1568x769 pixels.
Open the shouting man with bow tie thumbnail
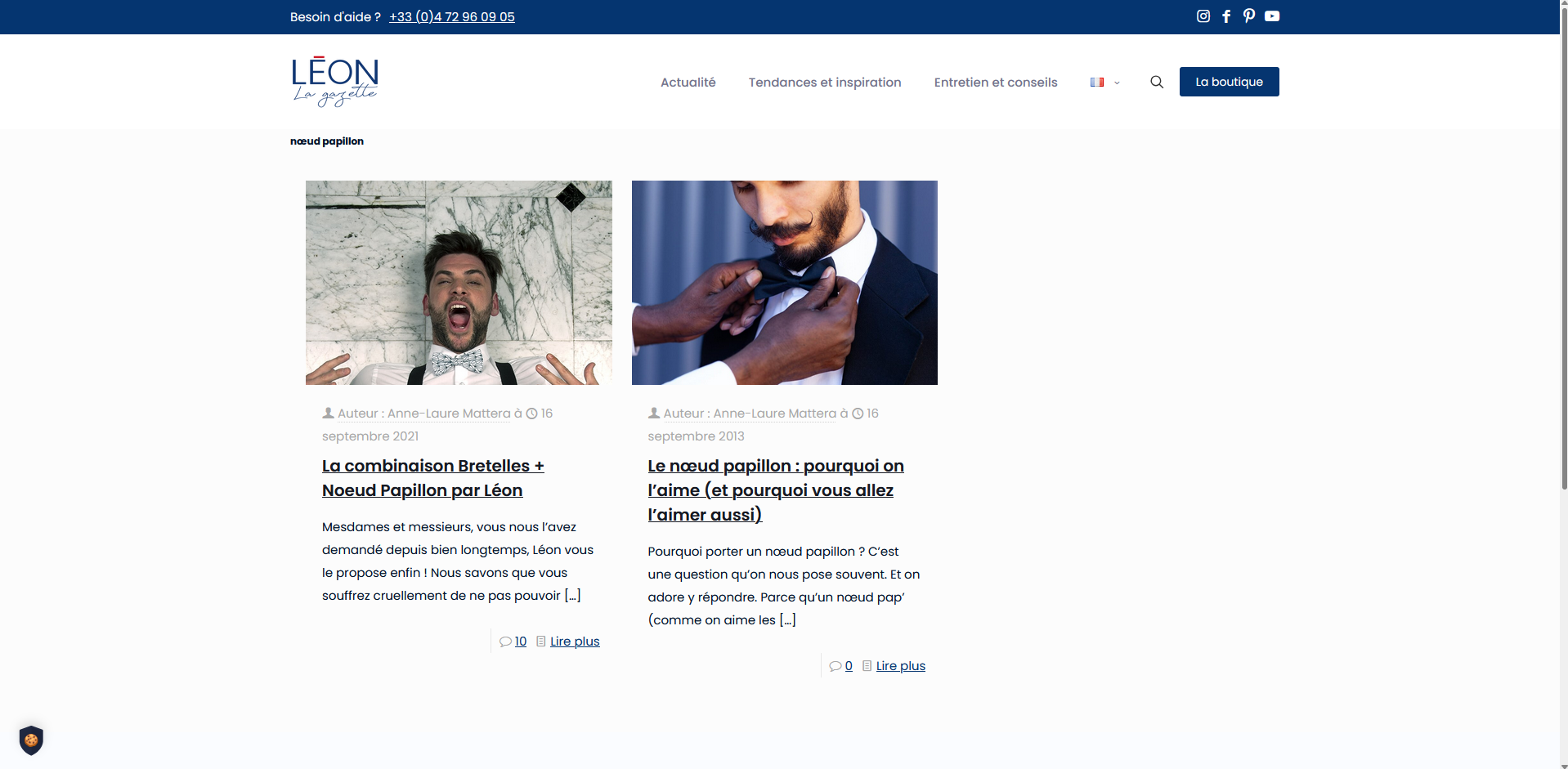tap(459, 283)
